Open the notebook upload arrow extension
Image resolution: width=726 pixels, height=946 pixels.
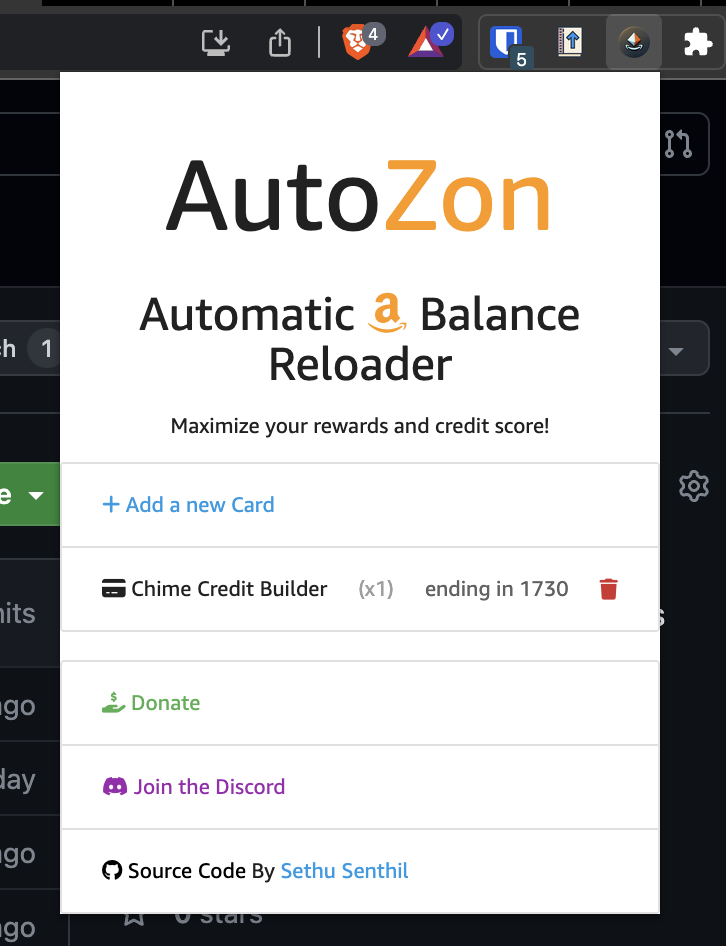tap(570, 42)
